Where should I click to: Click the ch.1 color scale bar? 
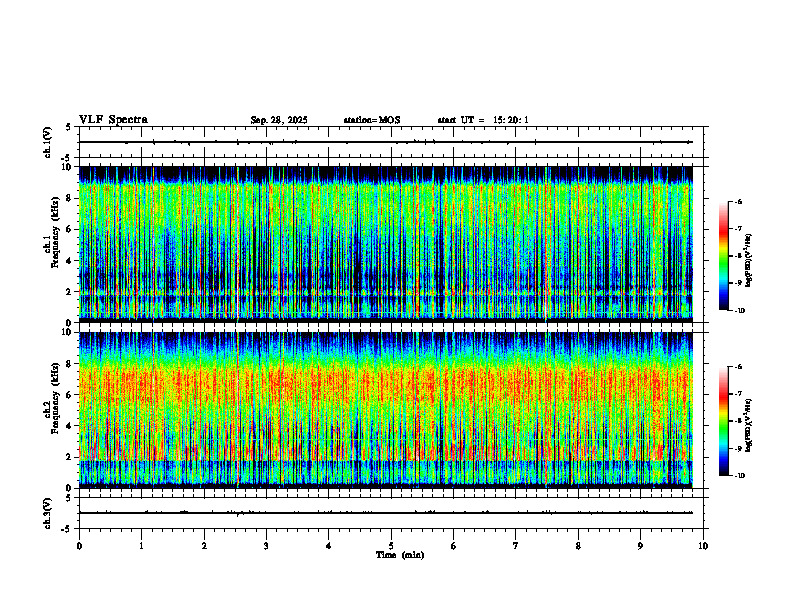[x=724, y=256]
